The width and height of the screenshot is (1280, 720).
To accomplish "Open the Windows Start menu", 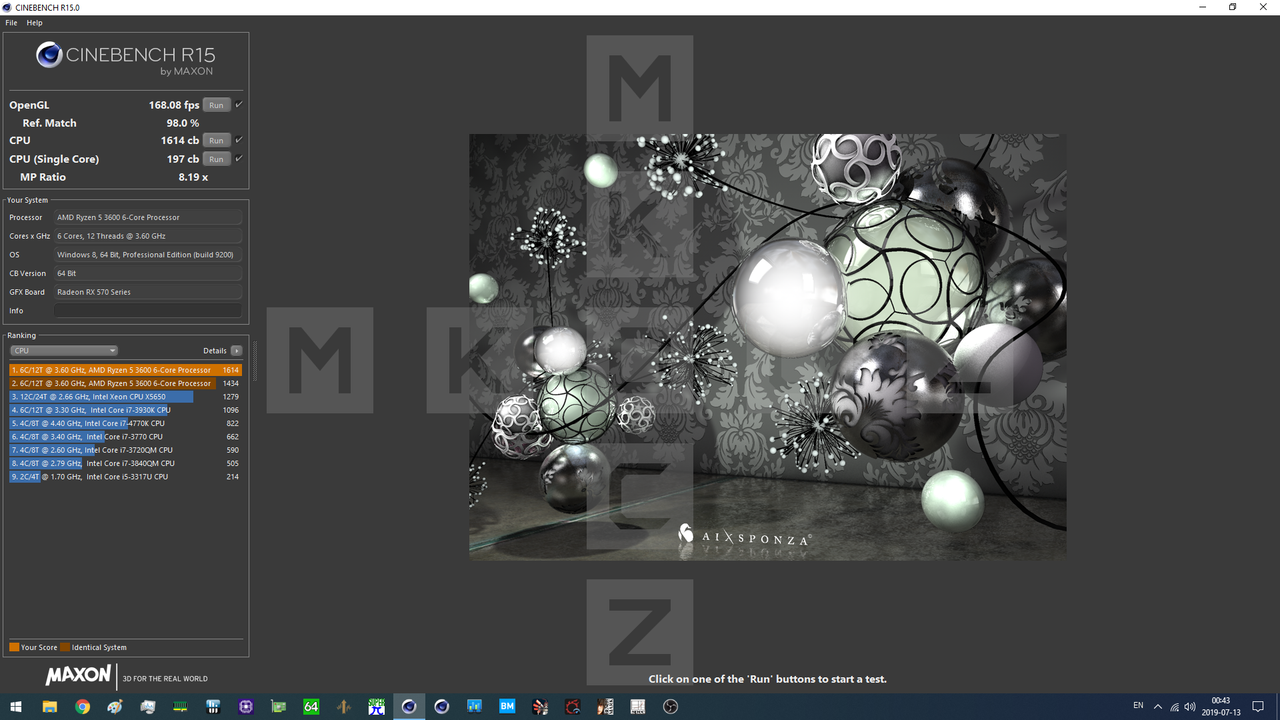I will point(16,706).
